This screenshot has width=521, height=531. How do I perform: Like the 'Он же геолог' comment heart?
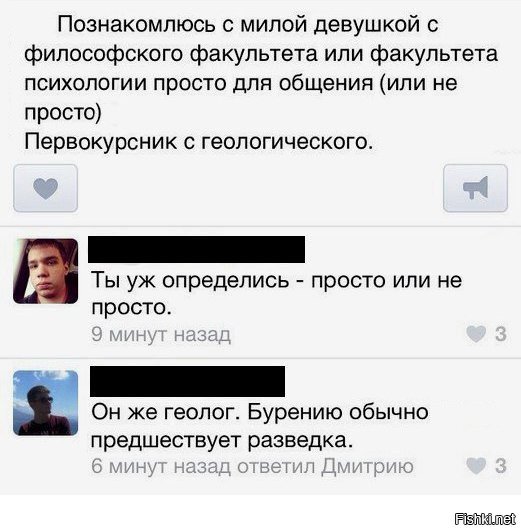pos(476,466)
